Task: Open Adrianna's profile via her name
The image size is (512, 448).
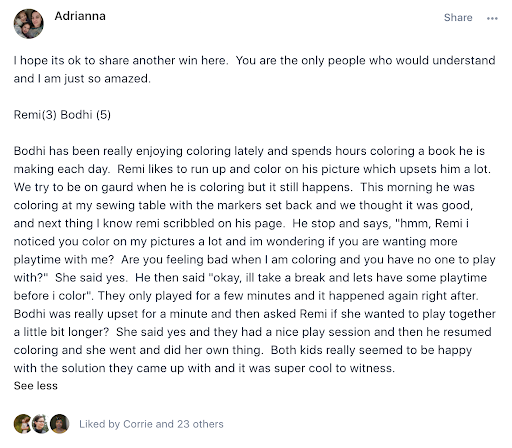Action: [x=80, y=16]
